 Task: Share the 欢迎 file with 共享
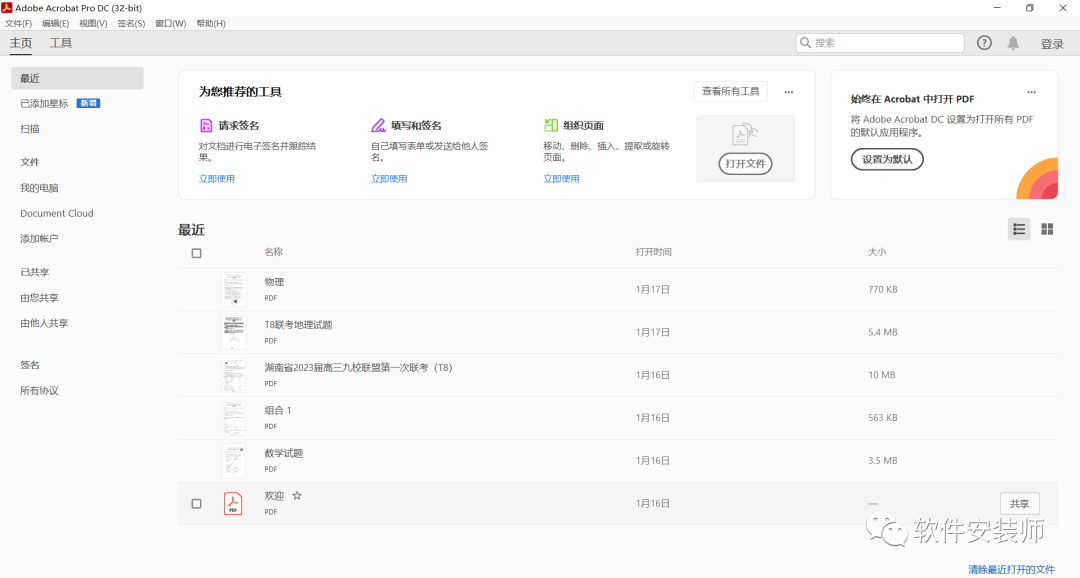[x=1019, y=504]
